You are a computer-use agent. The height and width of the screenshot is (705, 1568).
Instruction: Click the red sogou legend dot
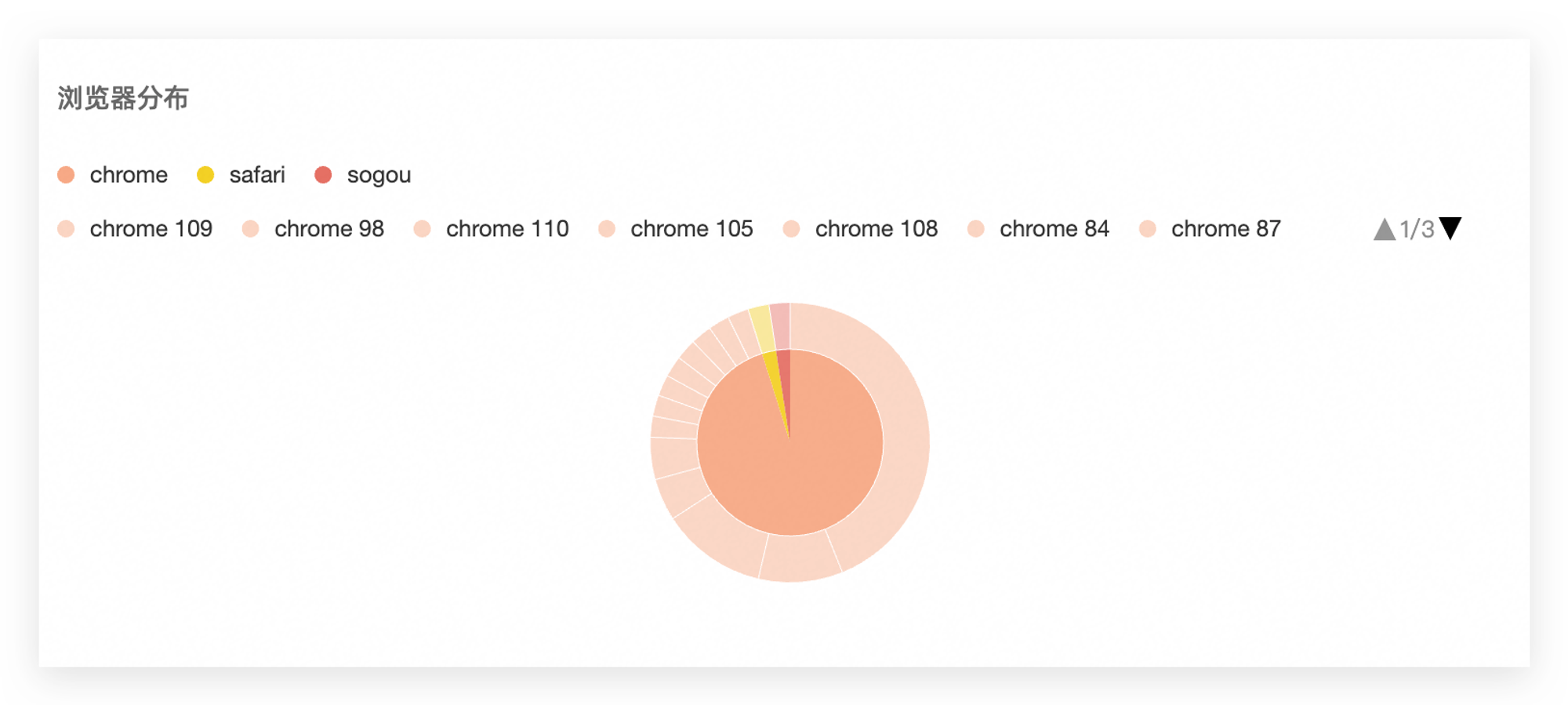pyautogui.click(x=323, y=175)
